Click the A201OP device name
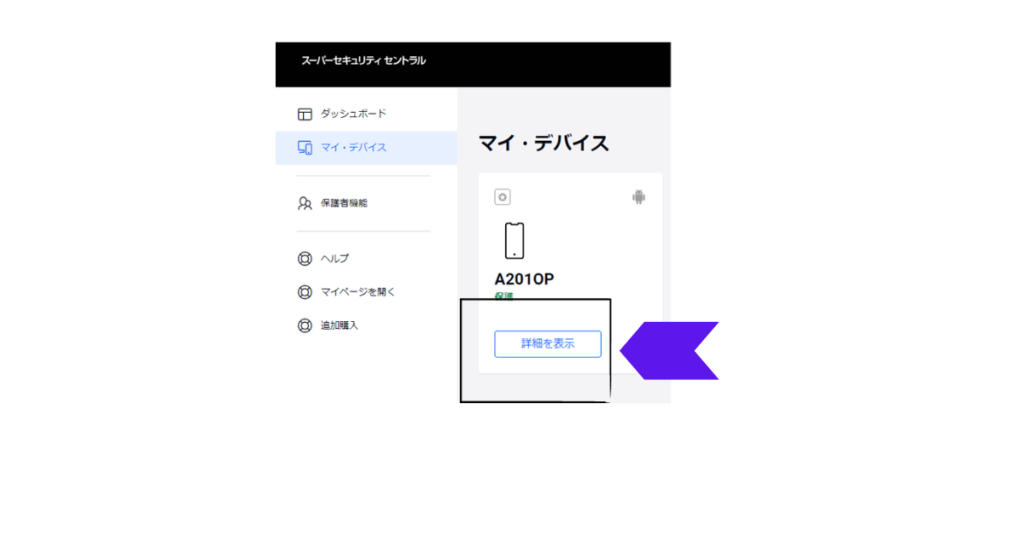Viewport: 1024px width, 538px height. (x=524, y=279)
